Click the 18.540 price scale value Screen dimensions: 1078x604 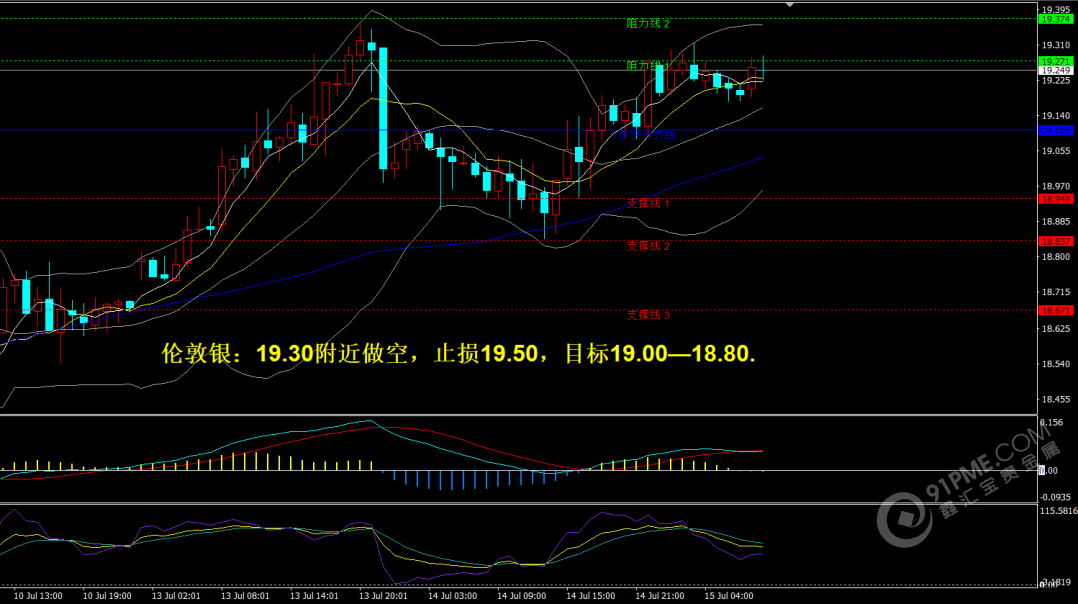(1056, 363)
